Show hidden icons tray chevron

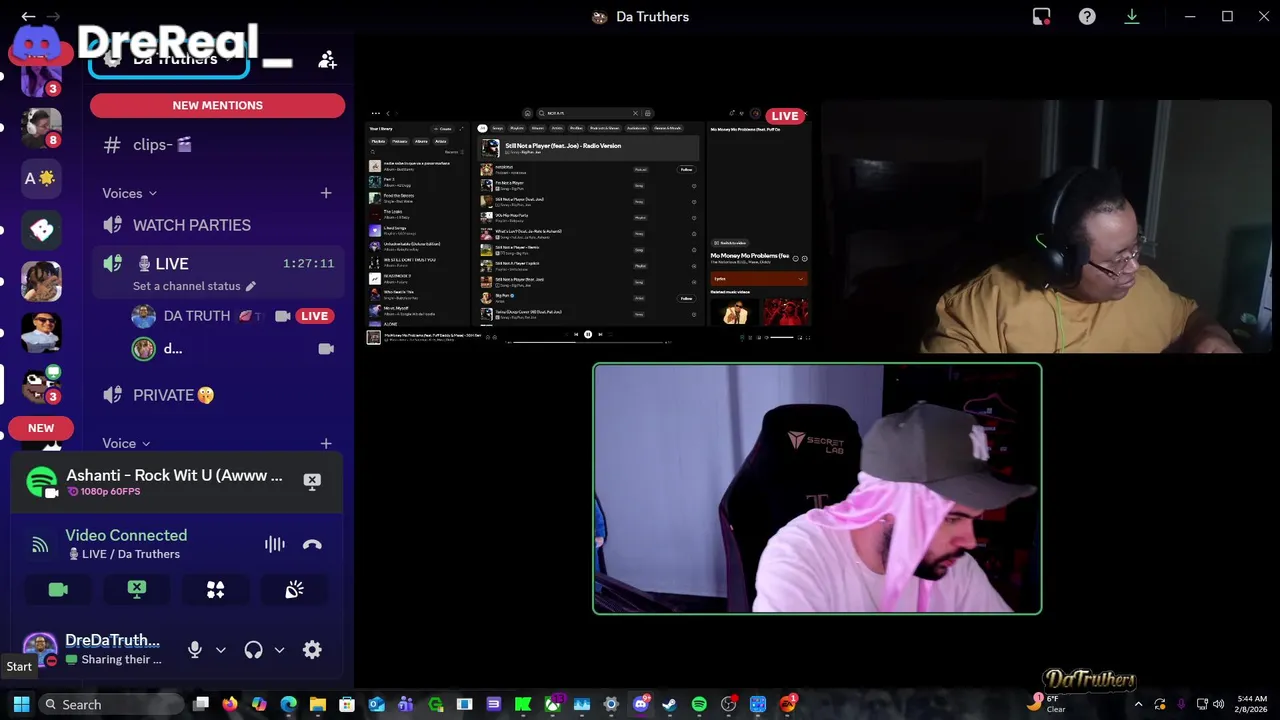tap(1138, 704)
